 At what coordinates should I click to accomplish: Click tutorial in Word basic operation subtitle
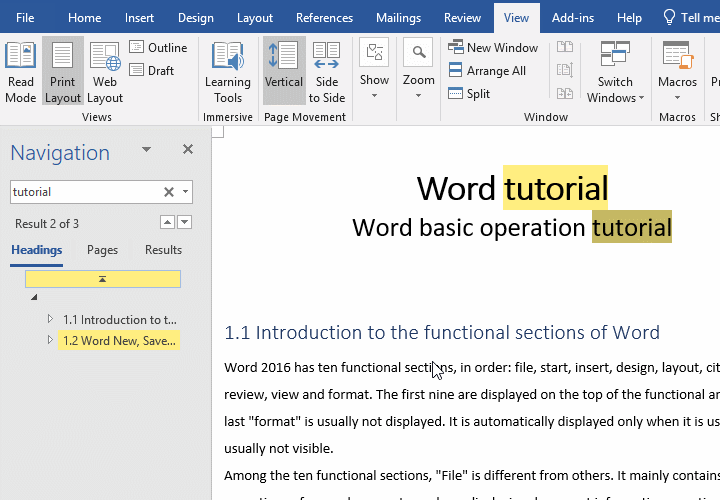tap(632, 227)
